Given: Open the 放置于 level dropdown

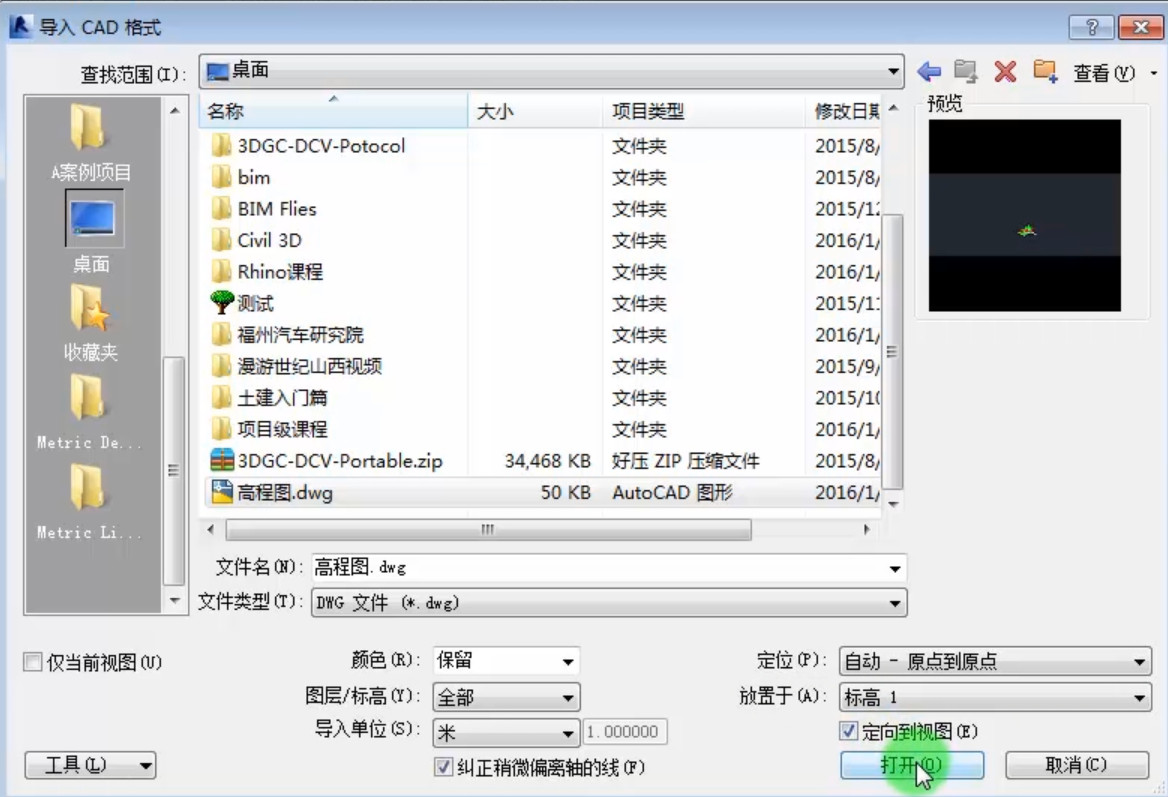Looking at the screenshot, I should [x=995, y=697].
